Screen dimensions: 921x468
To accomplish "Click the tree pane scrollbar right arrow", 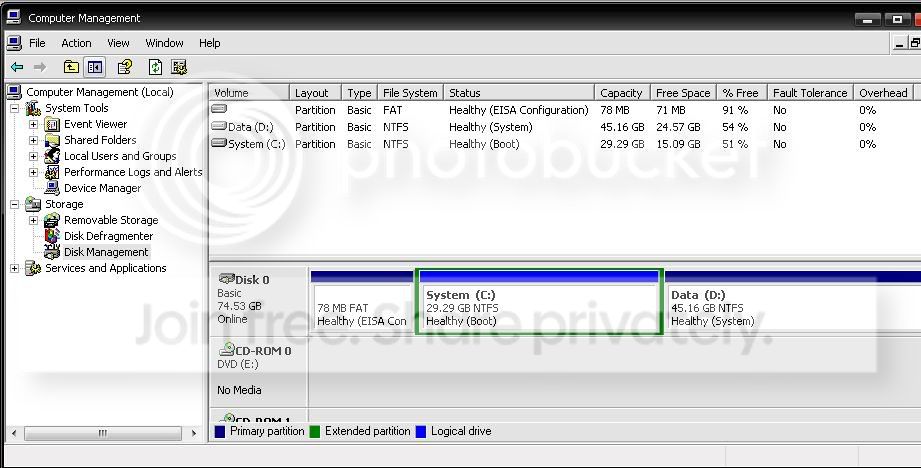I will (194, 433).
